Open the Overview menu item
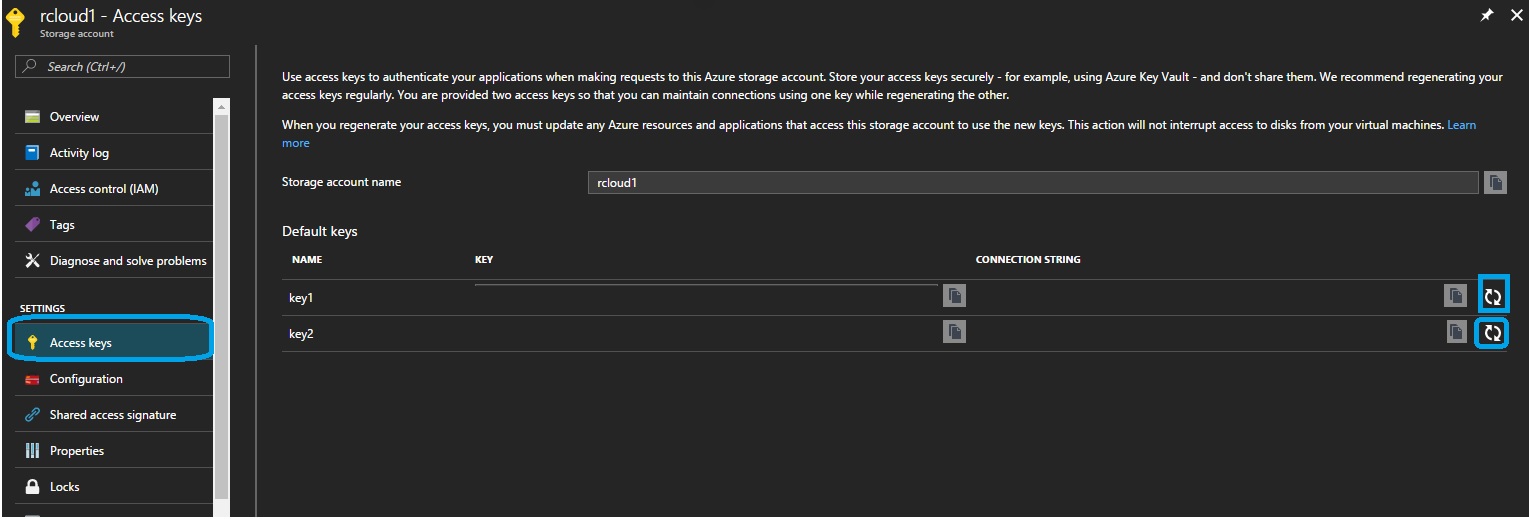The height and width of the screenshot is (519, 1529). [74, 117]
